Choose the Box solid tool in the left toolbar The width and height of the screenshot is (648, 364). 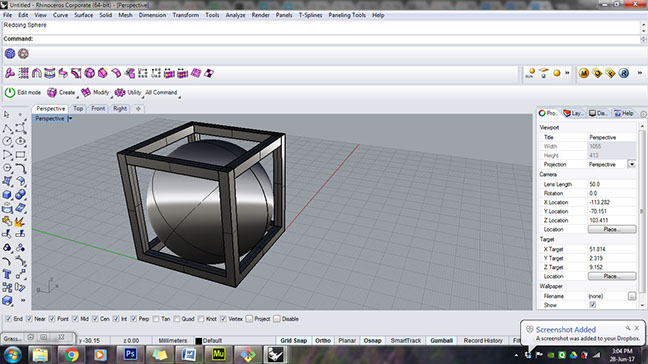tap(7, 195)
